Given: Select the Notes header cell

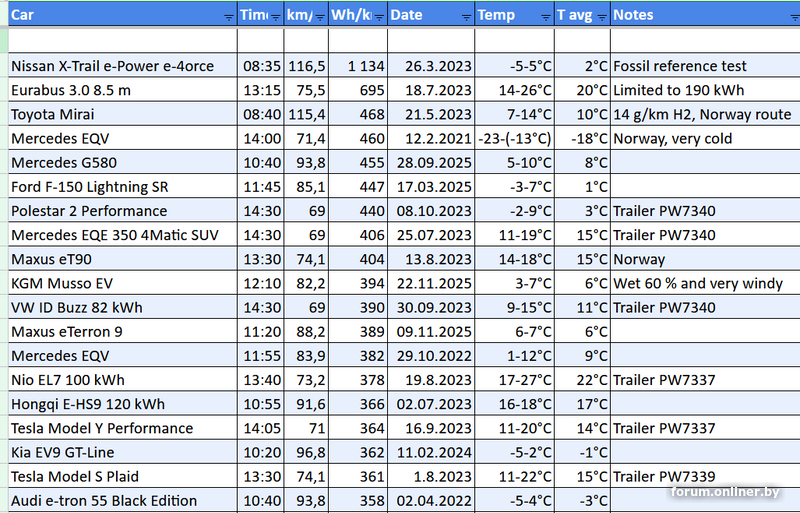Looking at the screenshot, I should coord(705,14).
